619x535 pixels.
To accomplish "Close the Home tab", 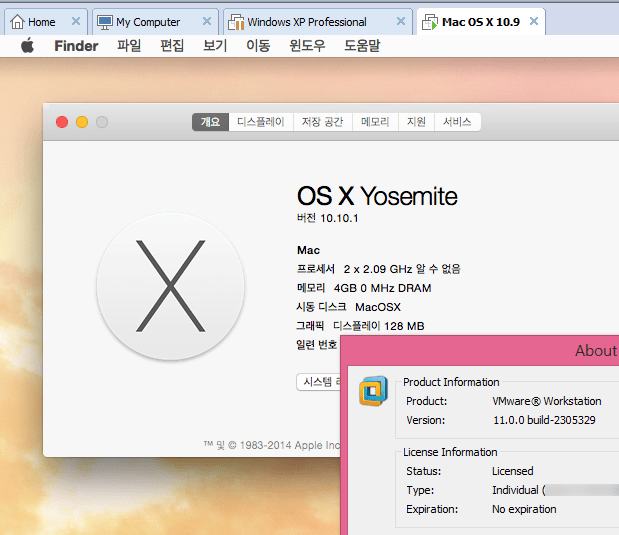I will pos(76,21).
